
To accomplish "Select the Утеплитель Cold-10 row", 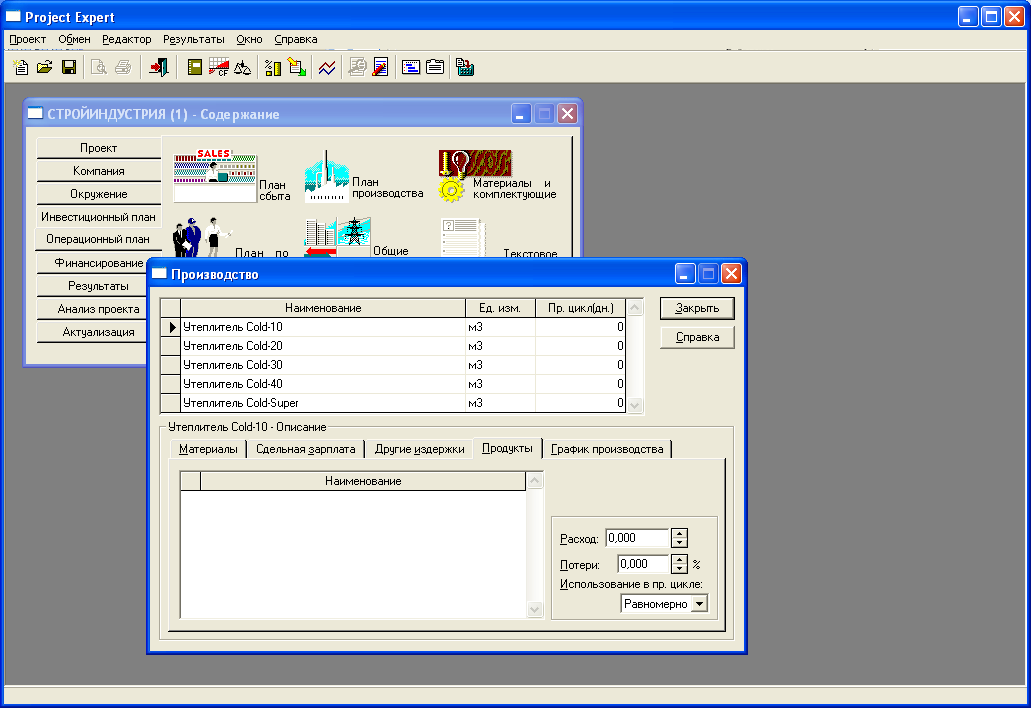I will pos(393,327).
